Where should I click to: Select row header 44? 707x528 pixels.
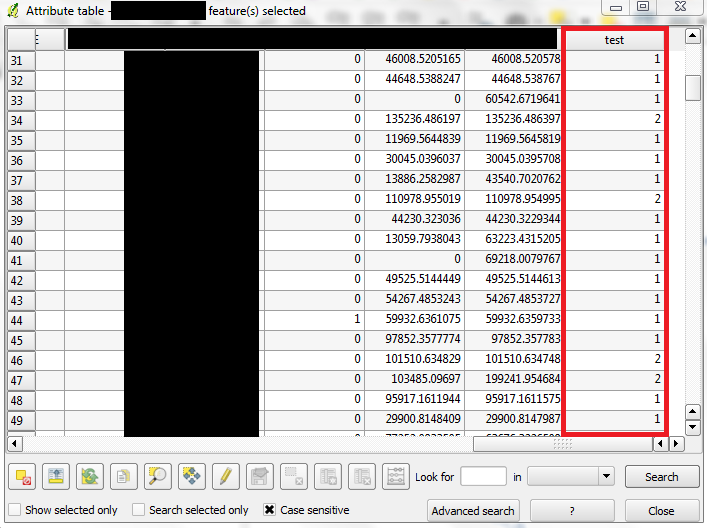(21, 320)
